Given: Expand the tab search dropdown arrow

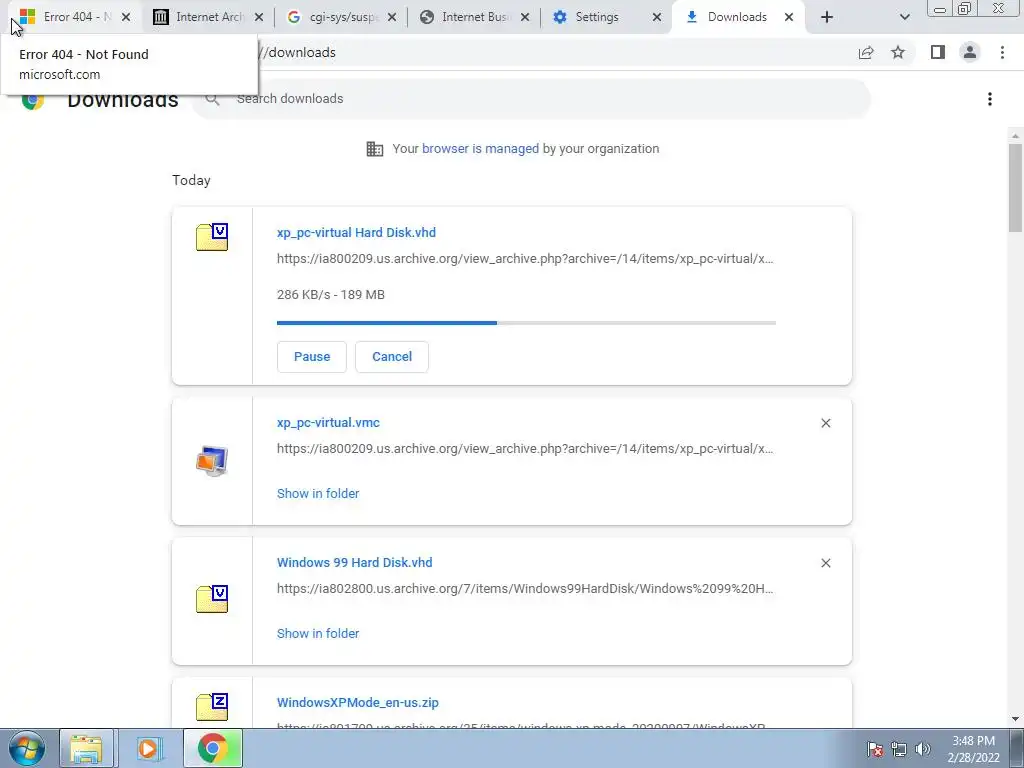Looking at the screenshot, I should 904,18.
